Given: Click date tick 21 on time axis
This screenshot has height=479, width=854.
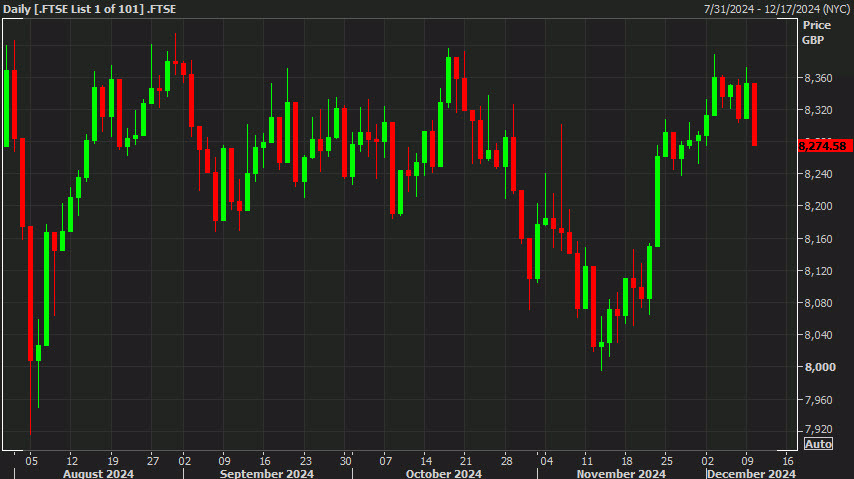Looking at the screenshot, I should [465, 461].
